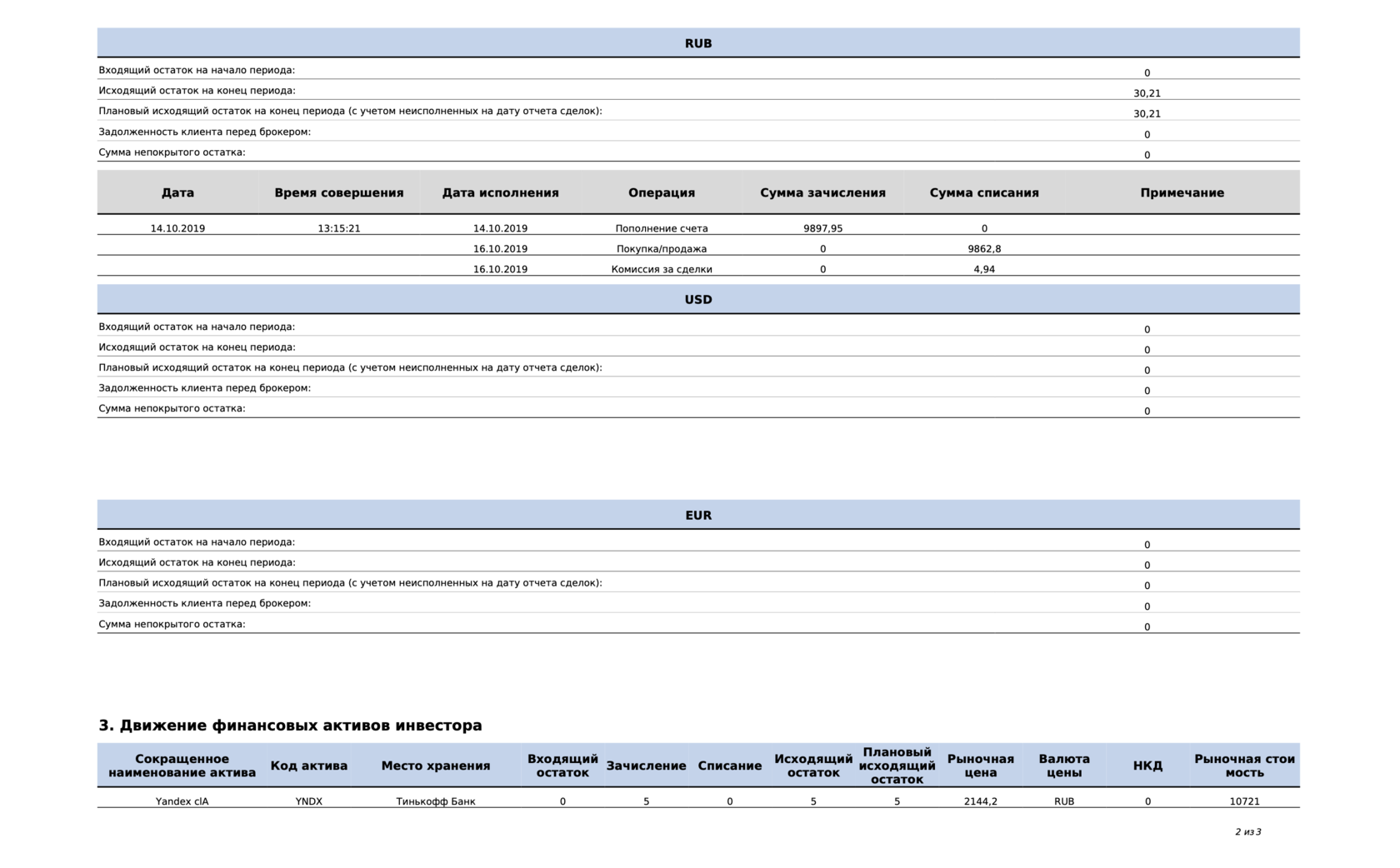Select 'Плановый исходящий остаток' label under USD
Viewport: 1400px width, 868px height.
pyautogui.click(x=350, y=367)
